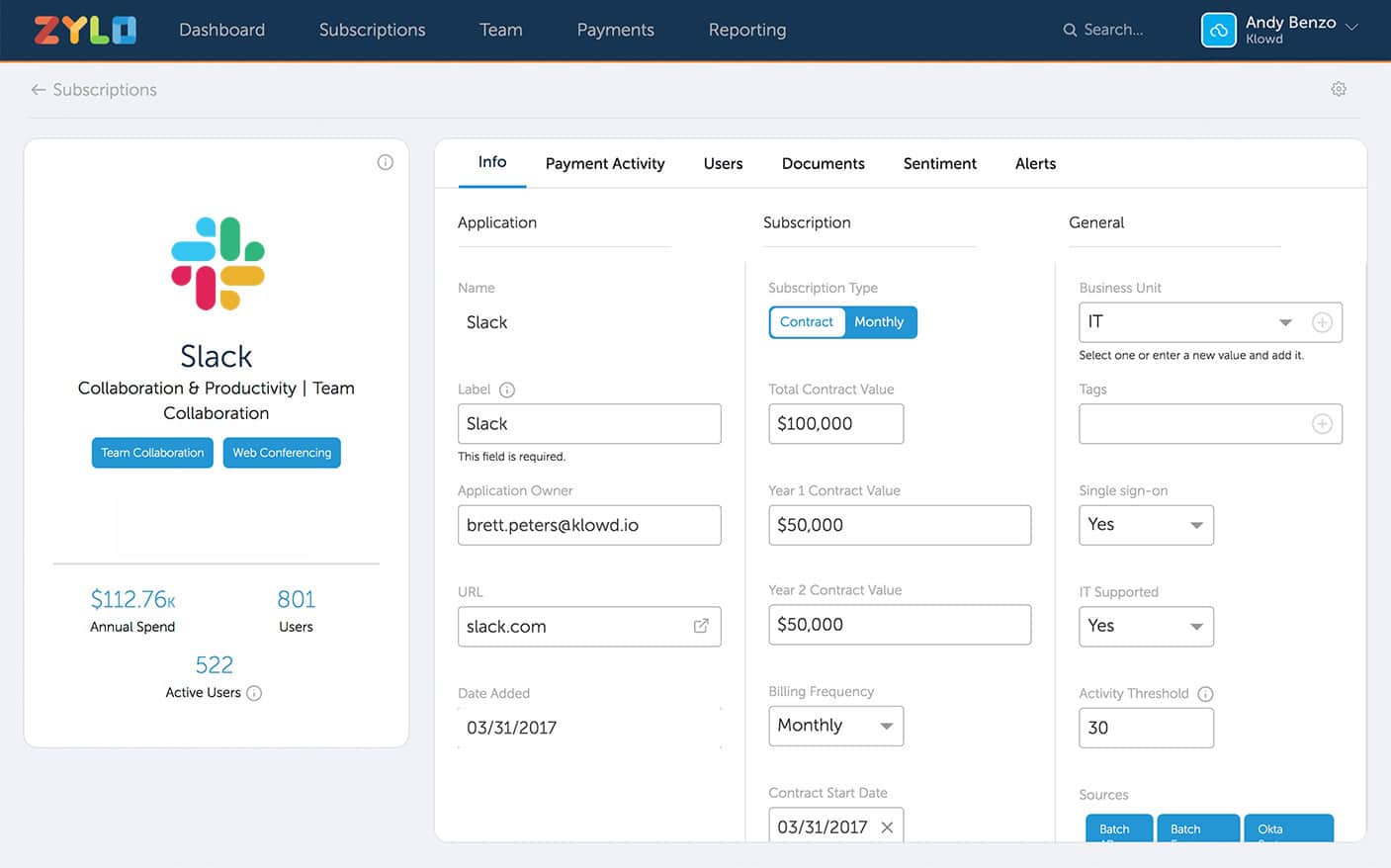
Task: Open the settings gear icon
Action: [1339, 88]
